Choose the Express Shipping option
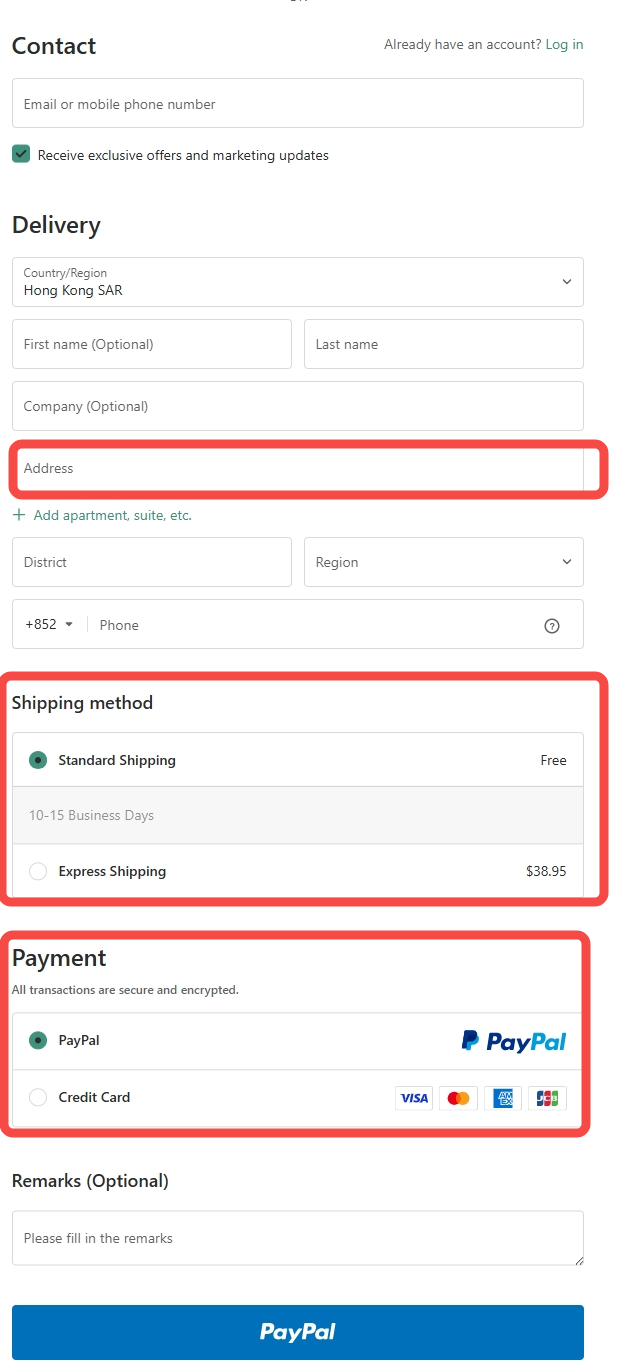This screenshot has height=1362, width=638. coord(38,871)
